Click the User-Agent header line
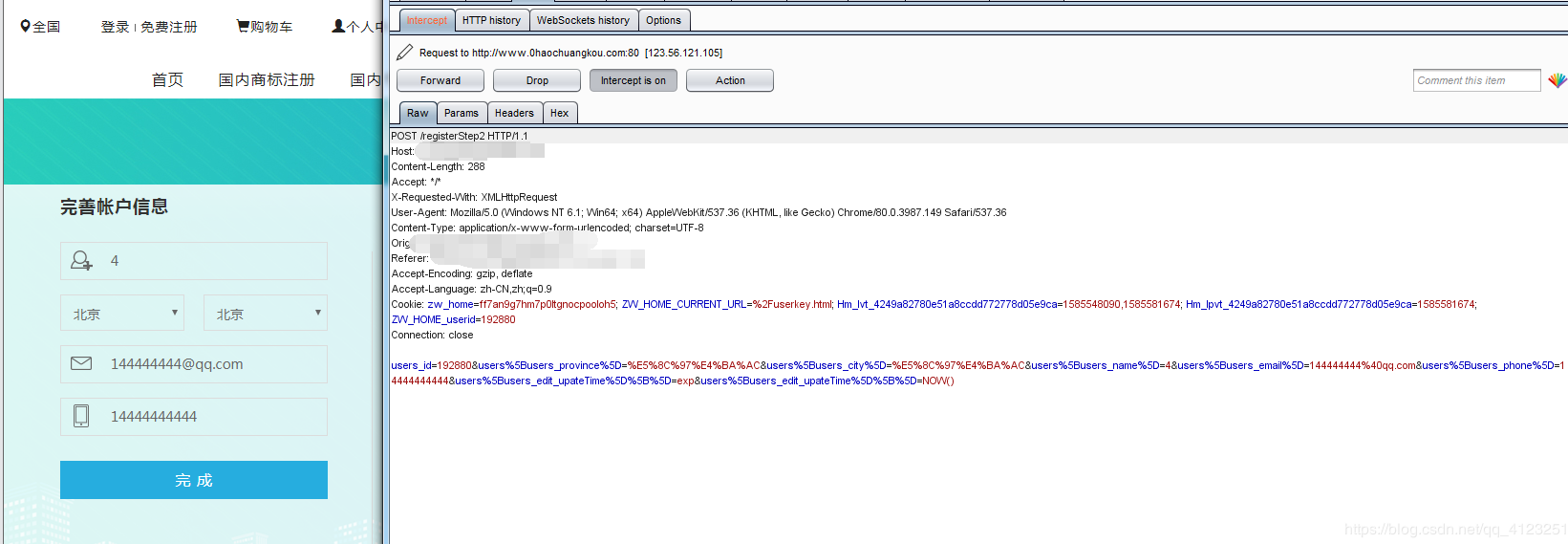 click(698, 212)
